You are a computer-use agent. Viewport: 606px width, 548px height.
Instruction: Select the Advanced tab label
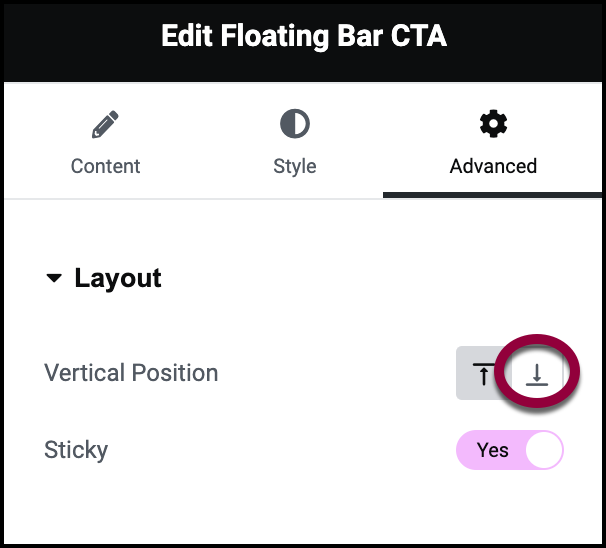(493, 166)
